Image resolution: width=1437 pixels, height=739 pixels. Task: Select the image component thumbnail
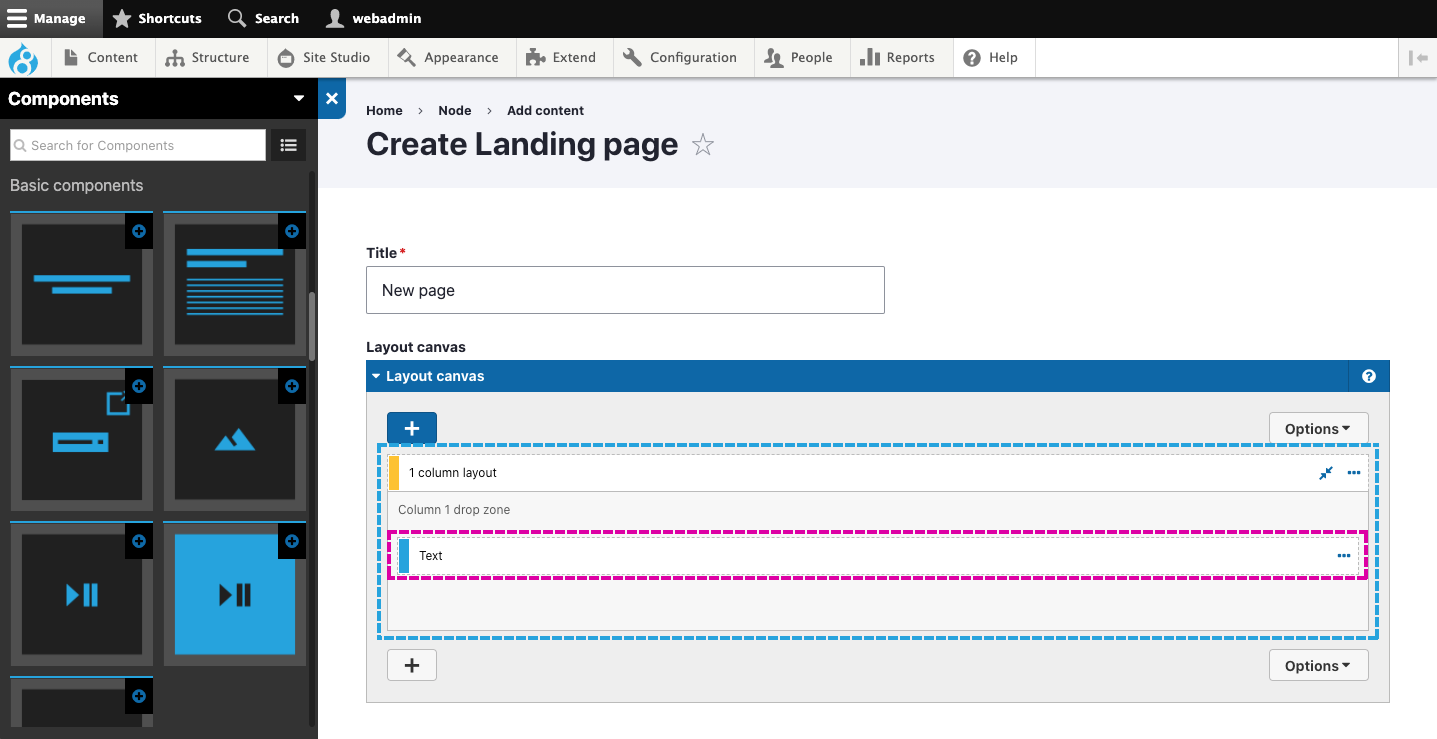click(x=235, y=440)
